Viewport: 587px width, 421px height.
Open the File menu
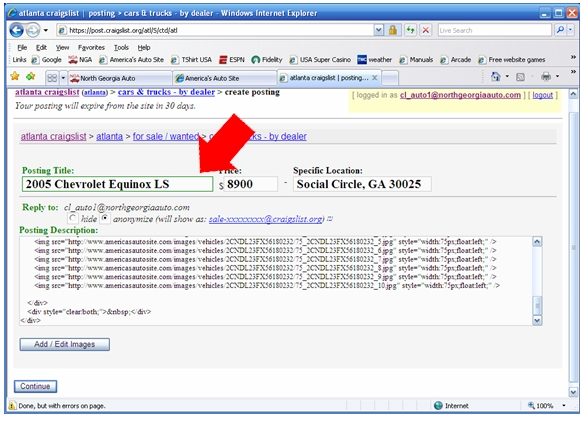point(22,48)
